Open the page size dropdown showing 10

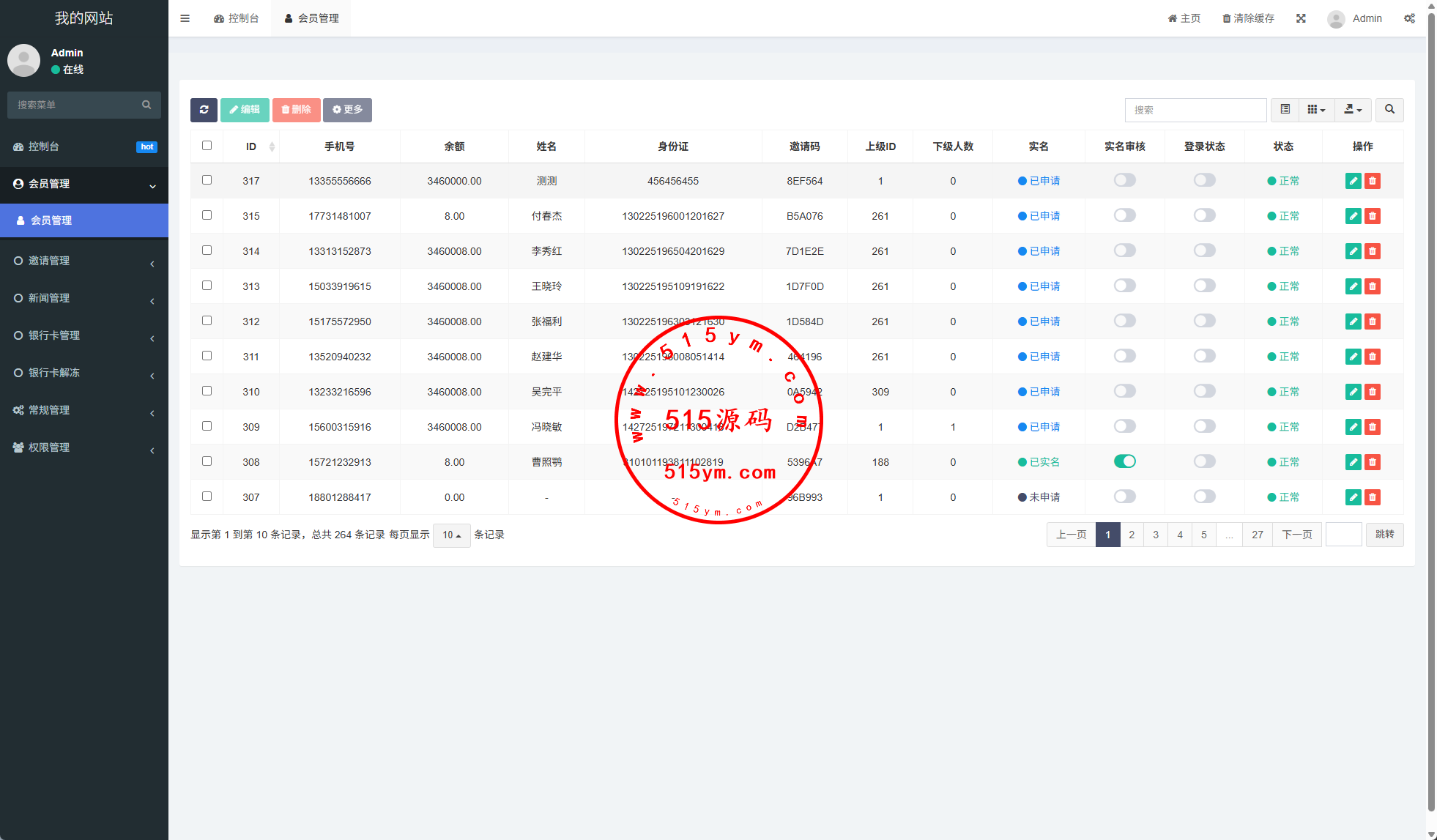click(451, 535)
